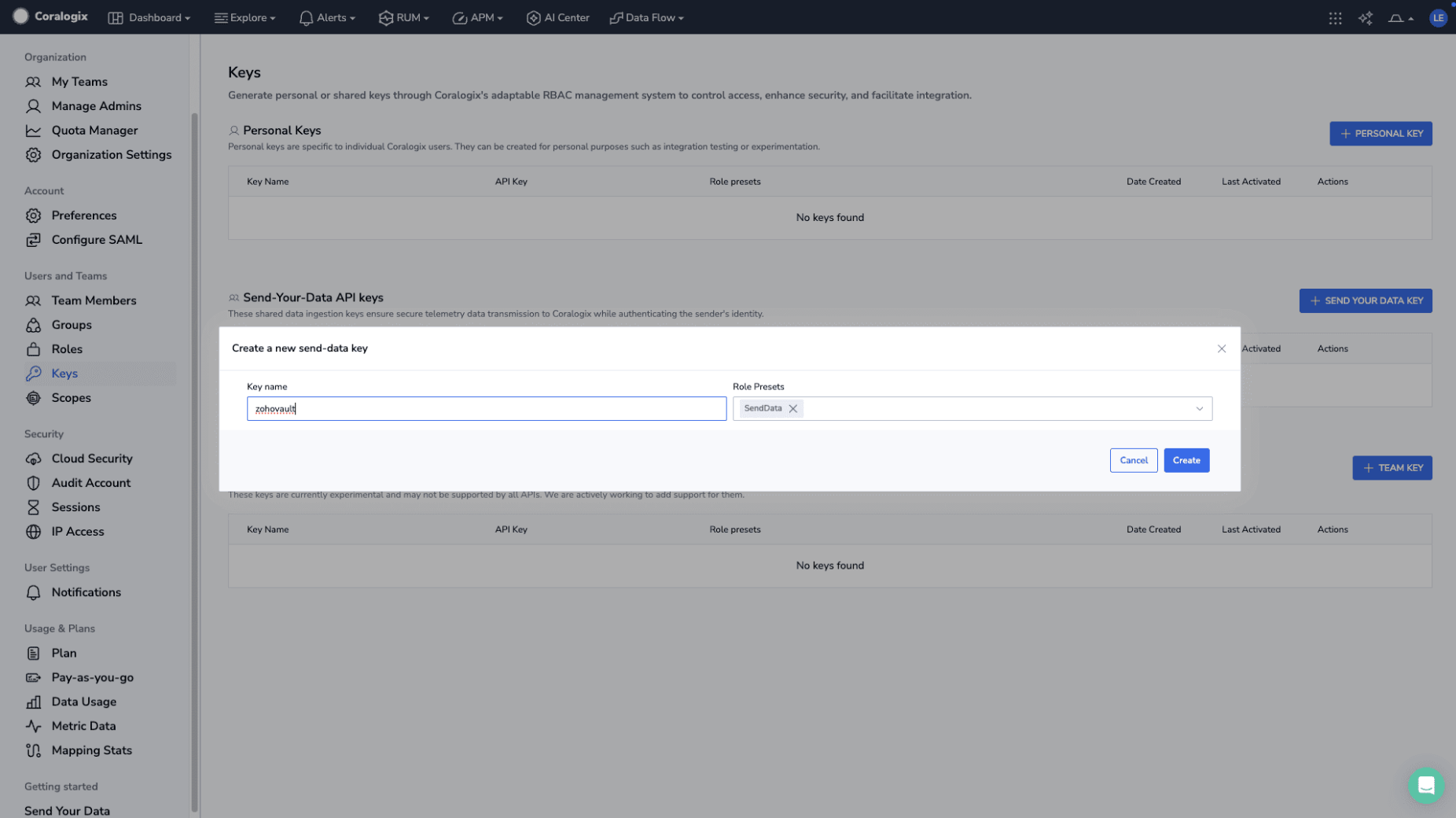Click the Personal Key button
Image resolution: width=1456 pixels, height=818 pixels.
(x=1381, y=134)
